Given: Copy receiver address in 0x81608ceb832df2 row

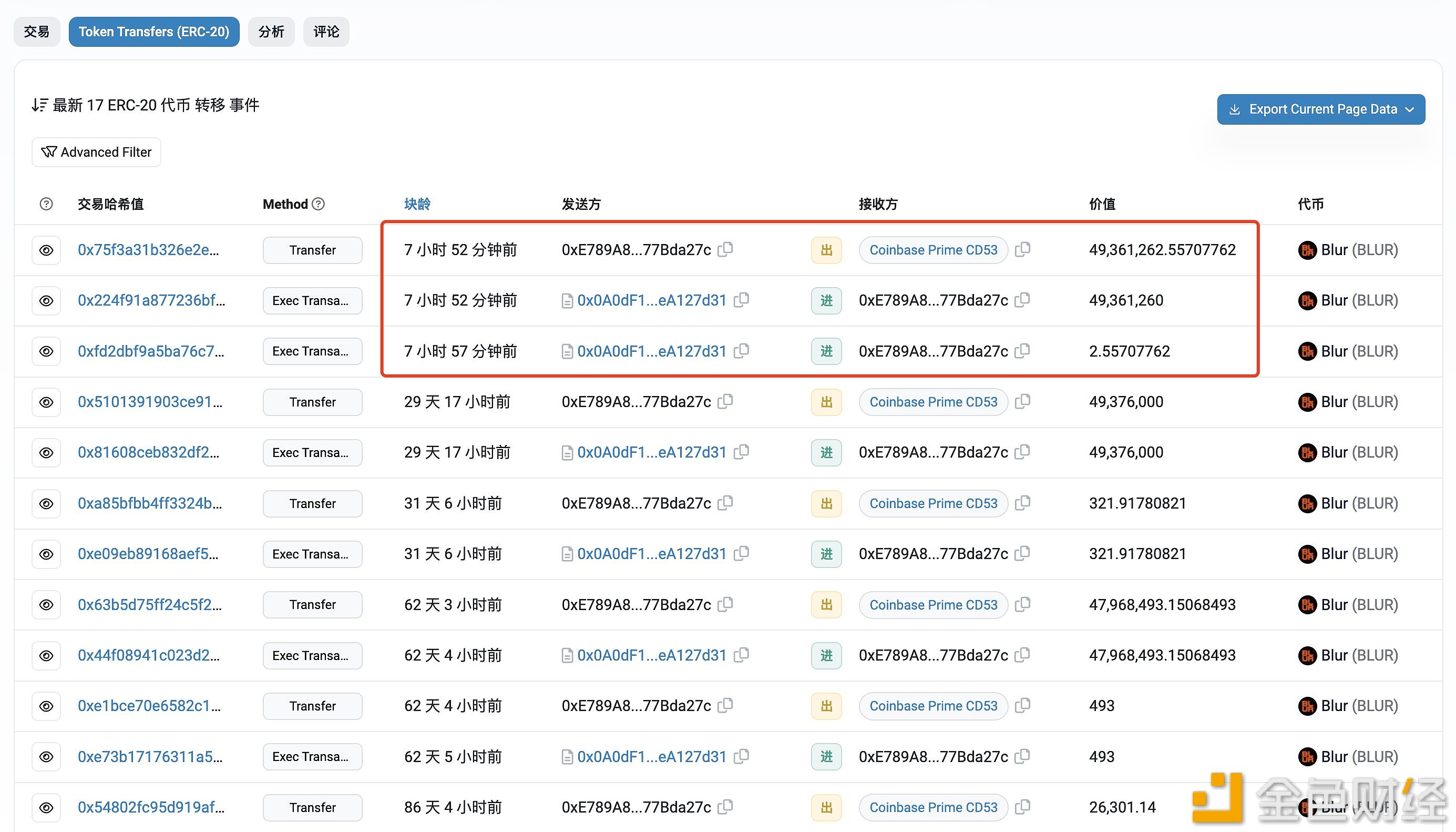Looking at the screenshot, I should click(1022, 452).
